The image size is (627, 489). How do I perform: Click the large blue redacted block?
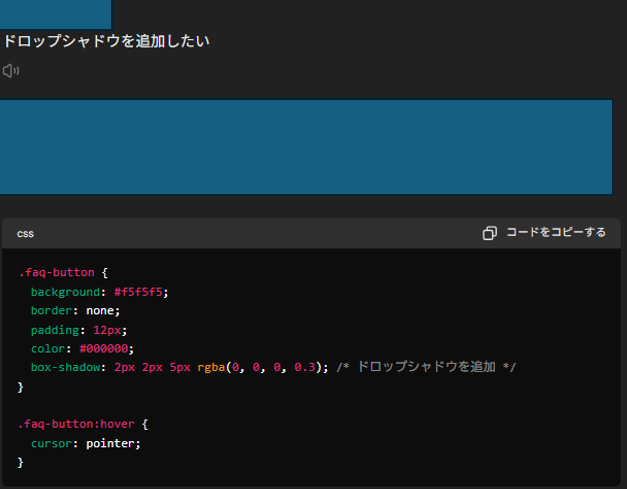point(306,147)
